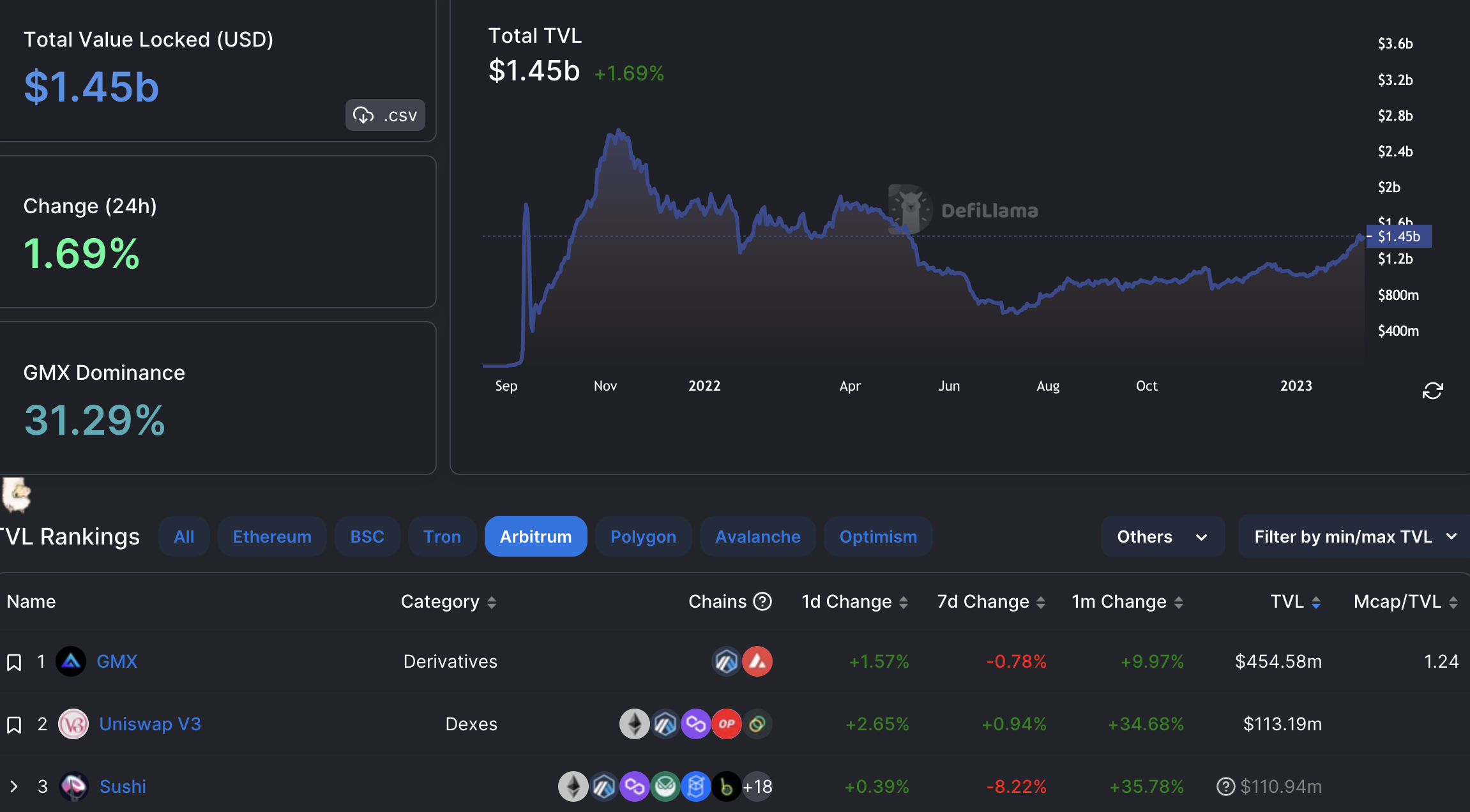This screenshot has height=812, width=1470.
Task: Click the Chains help question icon
Action: [x=762, y=601]
